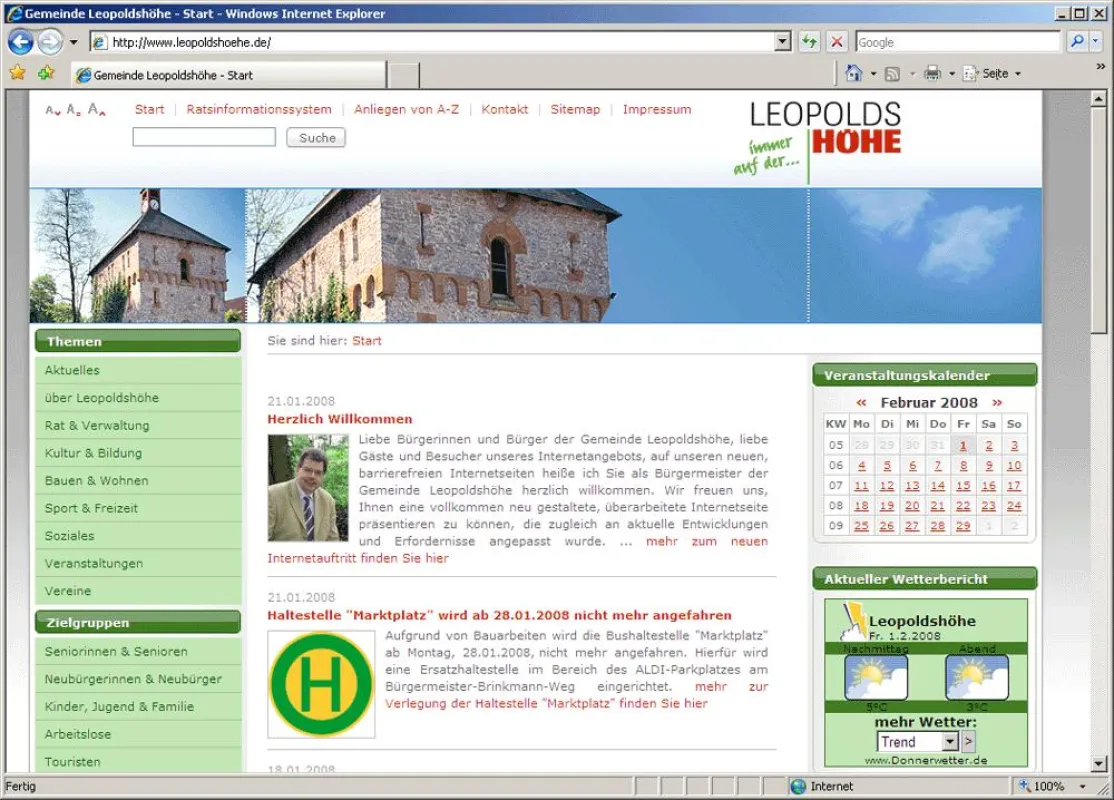Expand the toolbar overflow chevron
Image resolution: width=1114 pixels, height=800 pixels.
[x=1101, y=66]
